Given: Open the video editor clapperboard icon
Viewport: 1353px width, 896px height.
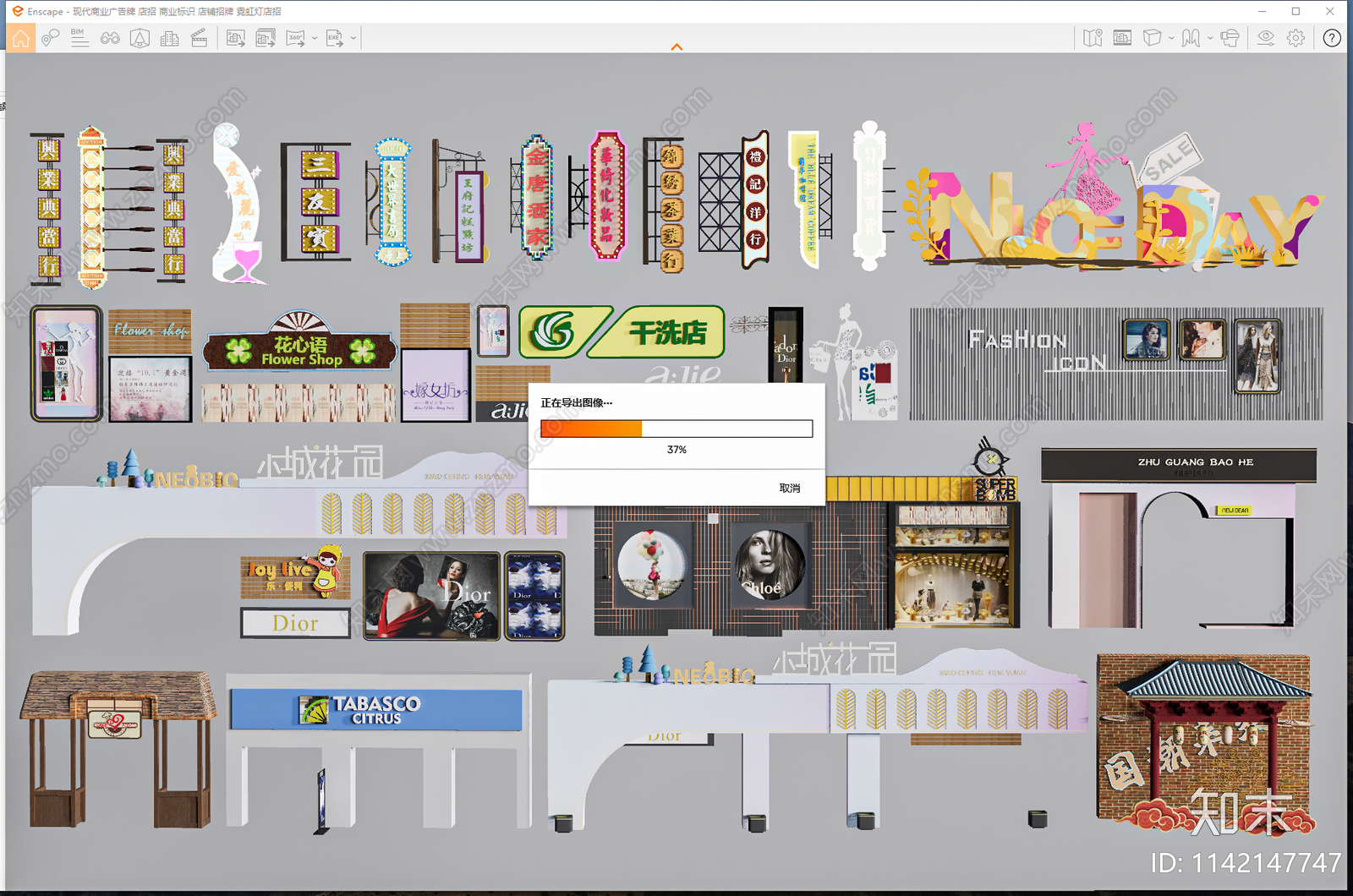Looking at the screenshot, I should [x=200, y=38].
